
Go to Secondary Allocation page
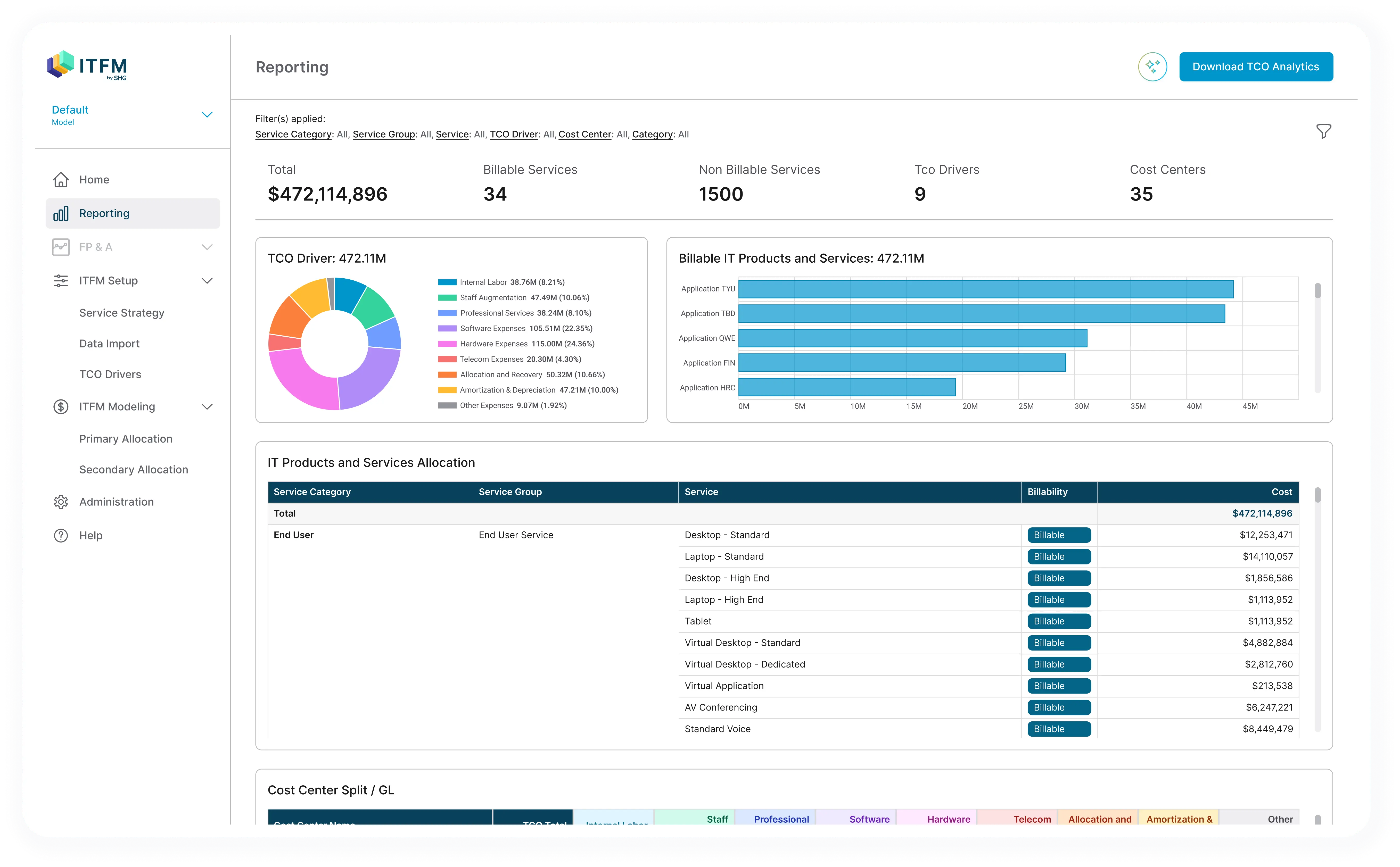click(x=134, y=470)
